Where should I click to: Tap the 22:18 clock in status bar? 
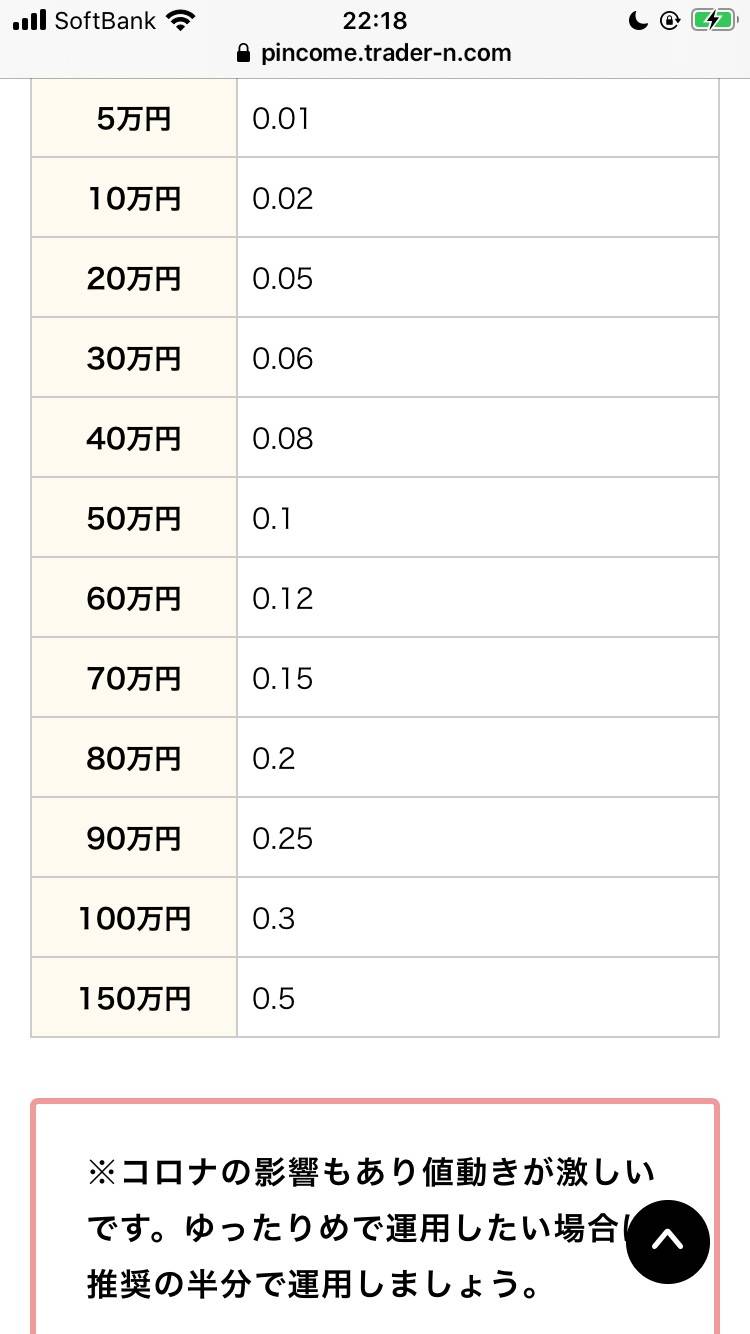(x=374, y=20)
